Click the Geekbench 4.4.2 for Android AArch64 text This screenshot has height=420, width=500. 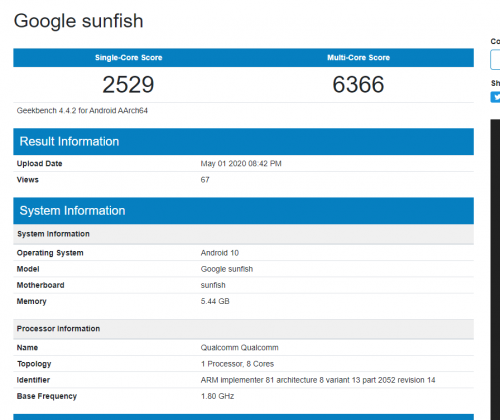coord(82,111)
